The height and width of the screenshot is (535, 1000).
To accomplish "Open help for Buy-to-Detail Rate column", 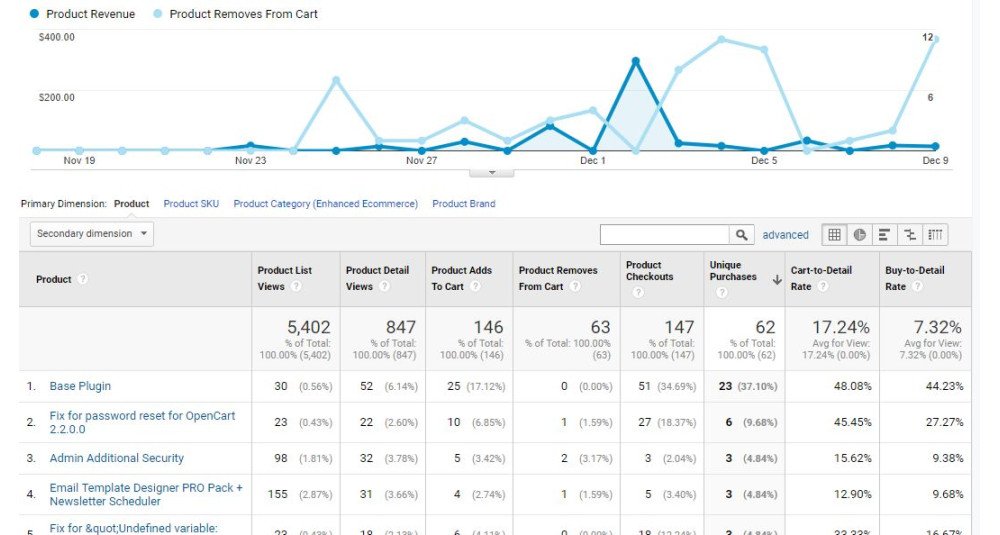I will click(x=917, y=287).
